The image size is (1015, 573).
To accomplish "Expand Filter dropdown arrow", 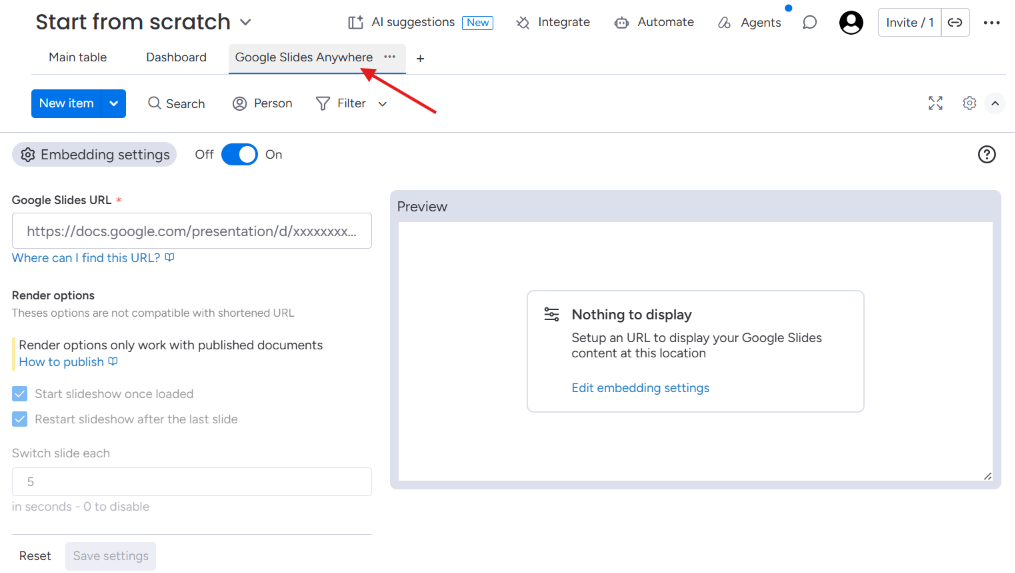I will 383,104.
